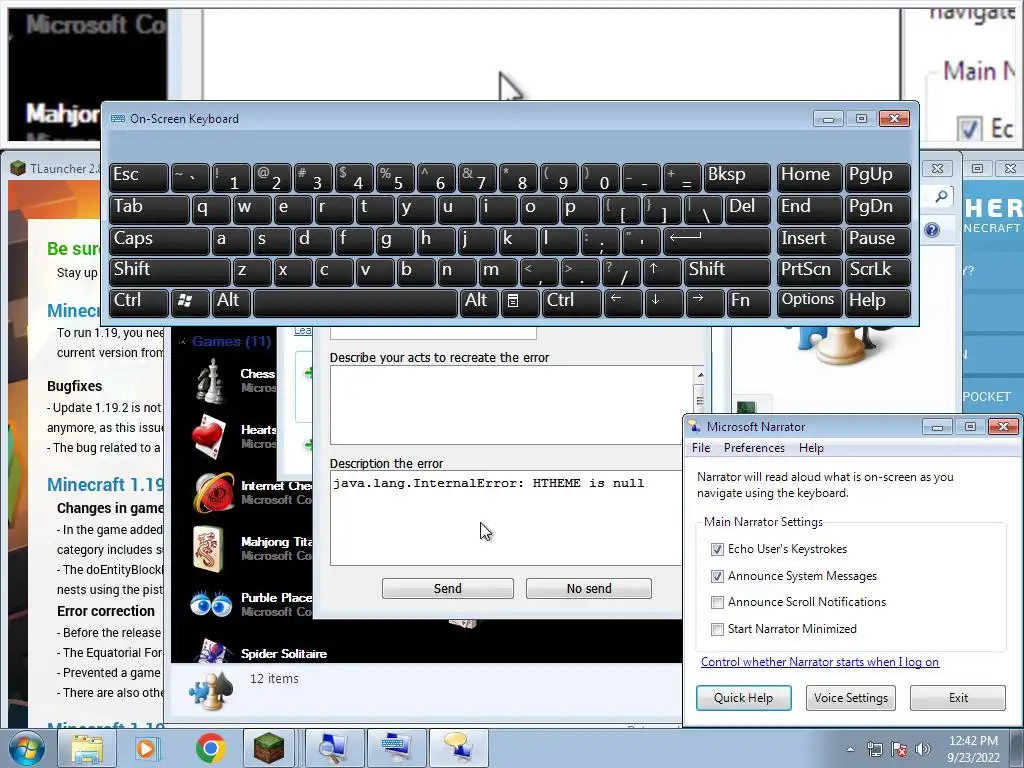Click No send button in error dialog
Screen dimensions: 1024x768
(588, 588)
